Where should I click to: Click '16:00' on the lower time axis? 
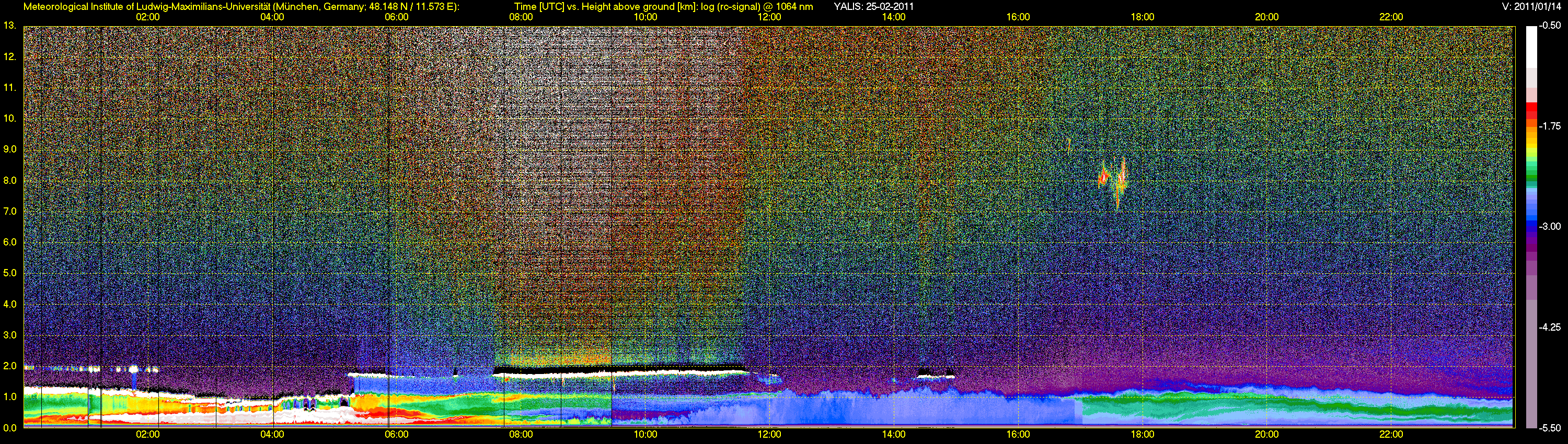pos(1018,434)
